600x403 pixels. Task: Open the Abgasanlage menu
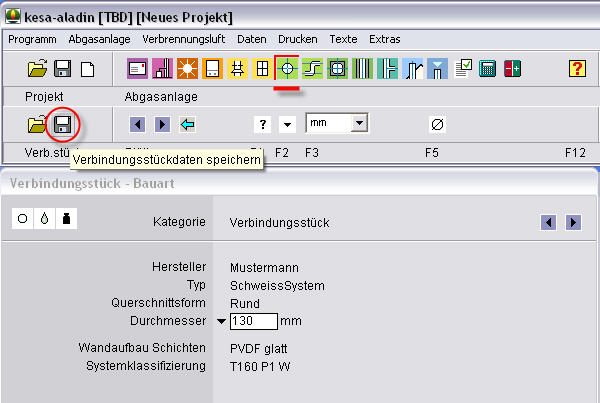pos(100,39)
